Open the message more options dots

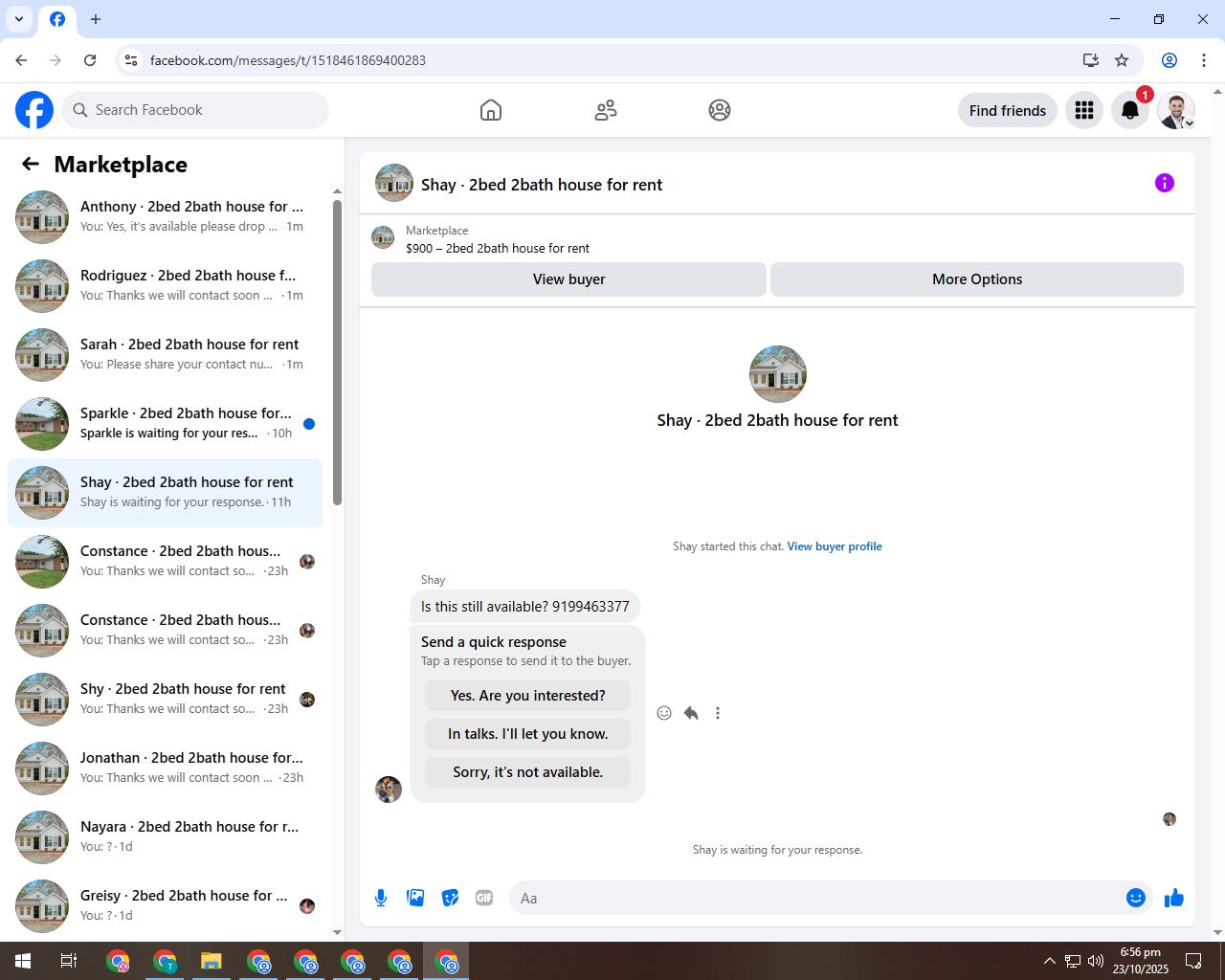point(718,713)
